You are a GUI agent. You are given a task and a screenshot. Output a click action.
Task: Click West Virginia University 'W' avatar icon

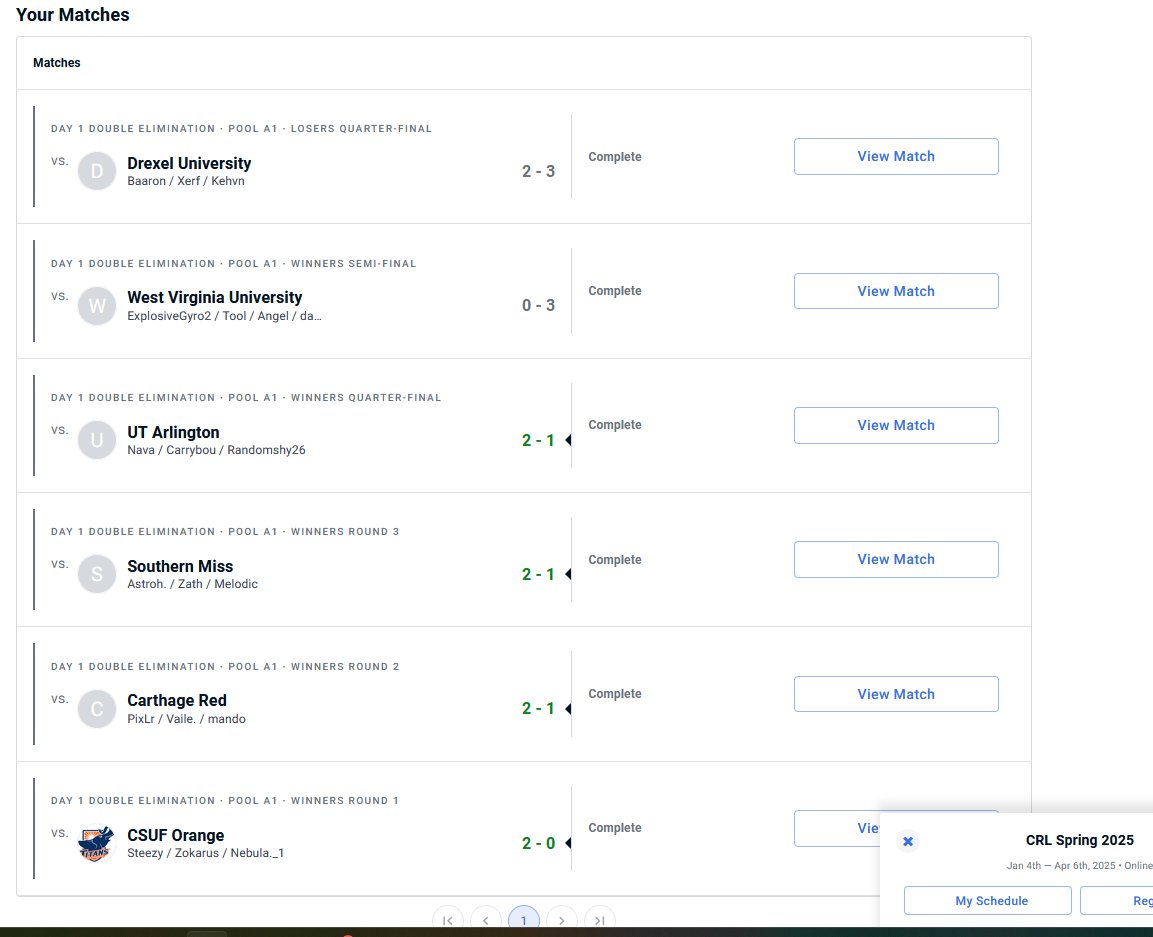(x=97, y=306)
